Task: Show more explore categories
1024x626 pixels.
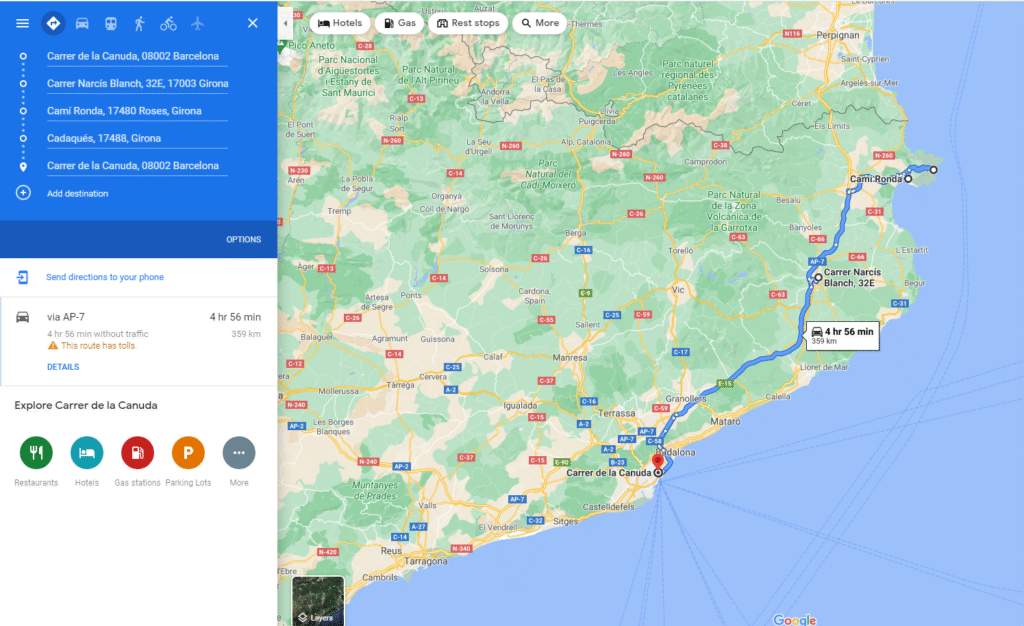Action: [239, 453]
